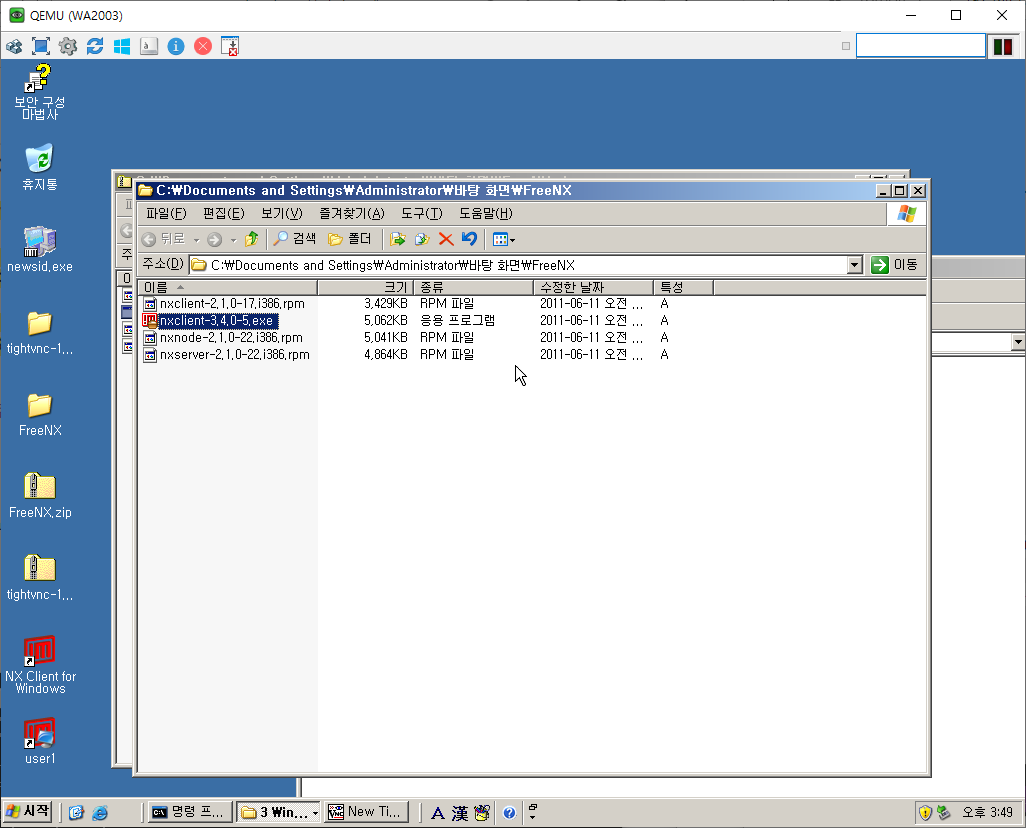Click the language bar help question icon
Viewport: 1026px width, 828px height.
[x=509, y=813]
